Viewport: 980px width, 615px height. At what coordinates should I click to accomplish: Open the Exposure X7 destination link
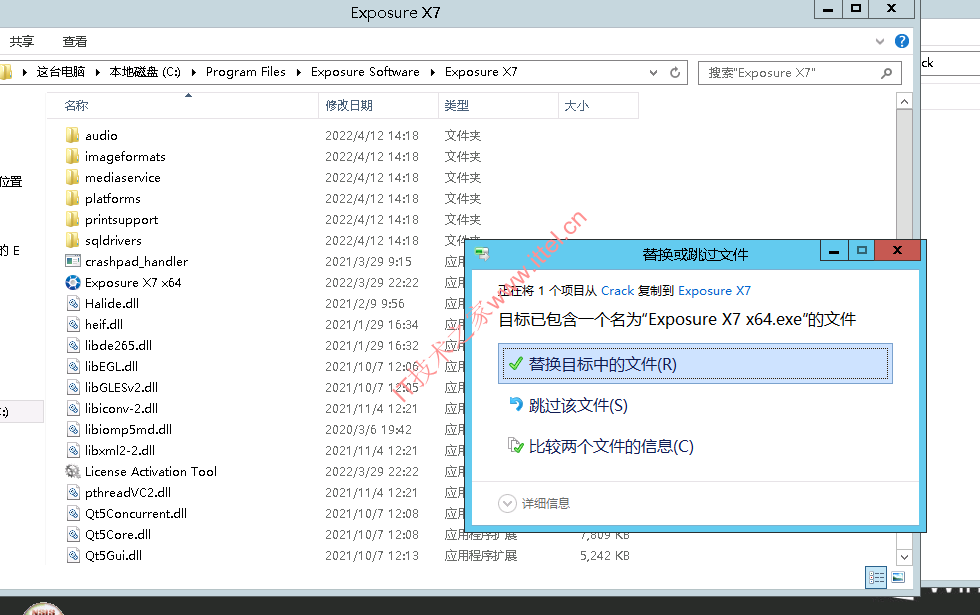point(714,291)
